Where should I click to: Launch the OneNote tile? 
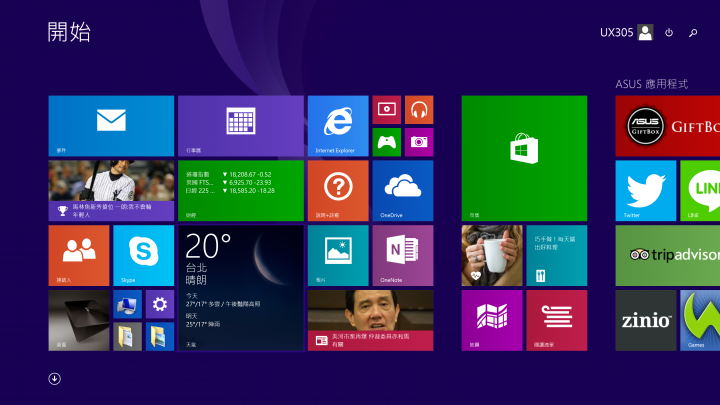[x=403, y=255]
